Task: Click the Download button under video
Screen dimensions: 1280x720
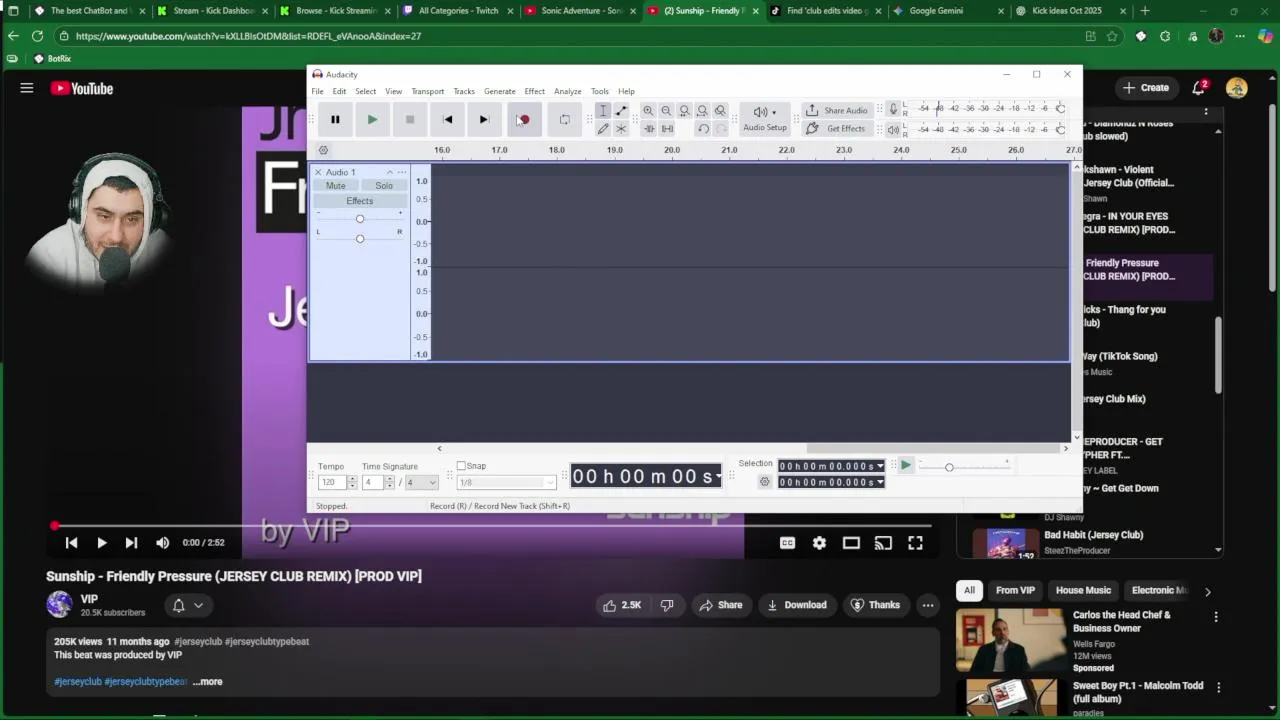Action: tap(797, 605)
